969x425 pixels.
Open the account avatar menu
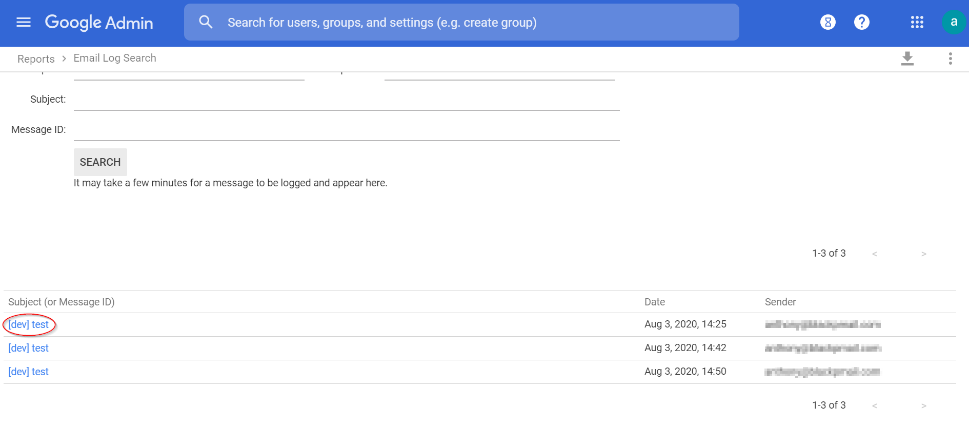tap(952, 22)
